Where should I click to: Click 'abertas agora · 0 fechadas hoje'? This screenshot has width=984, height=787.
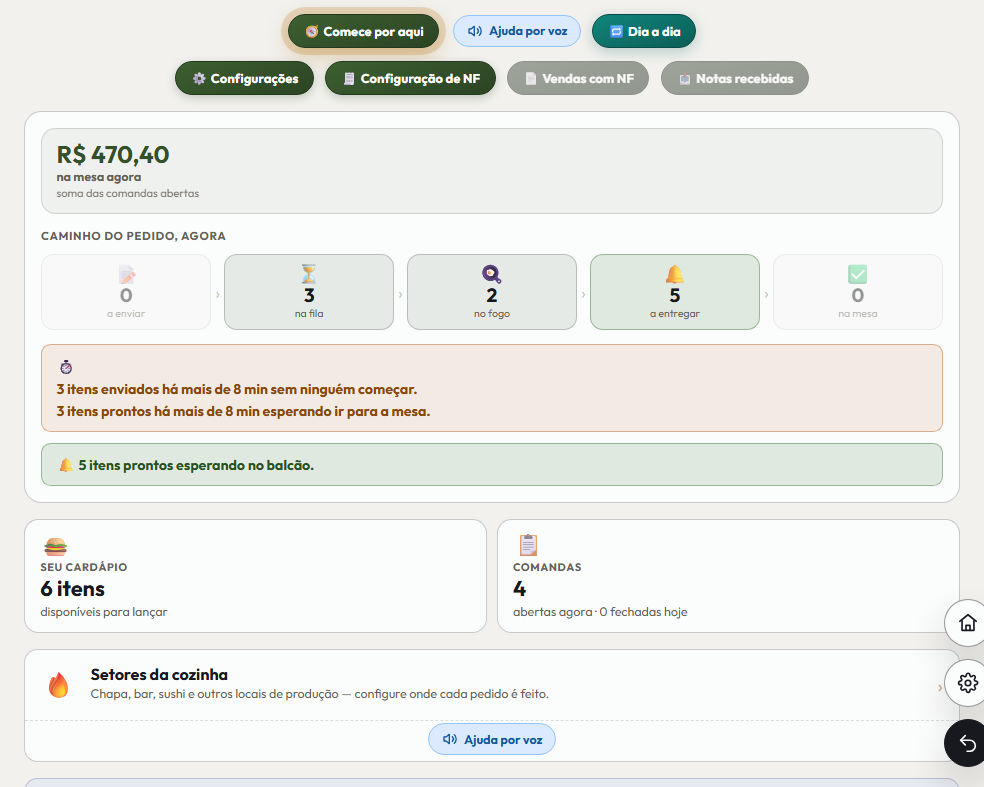pos(600,612)
